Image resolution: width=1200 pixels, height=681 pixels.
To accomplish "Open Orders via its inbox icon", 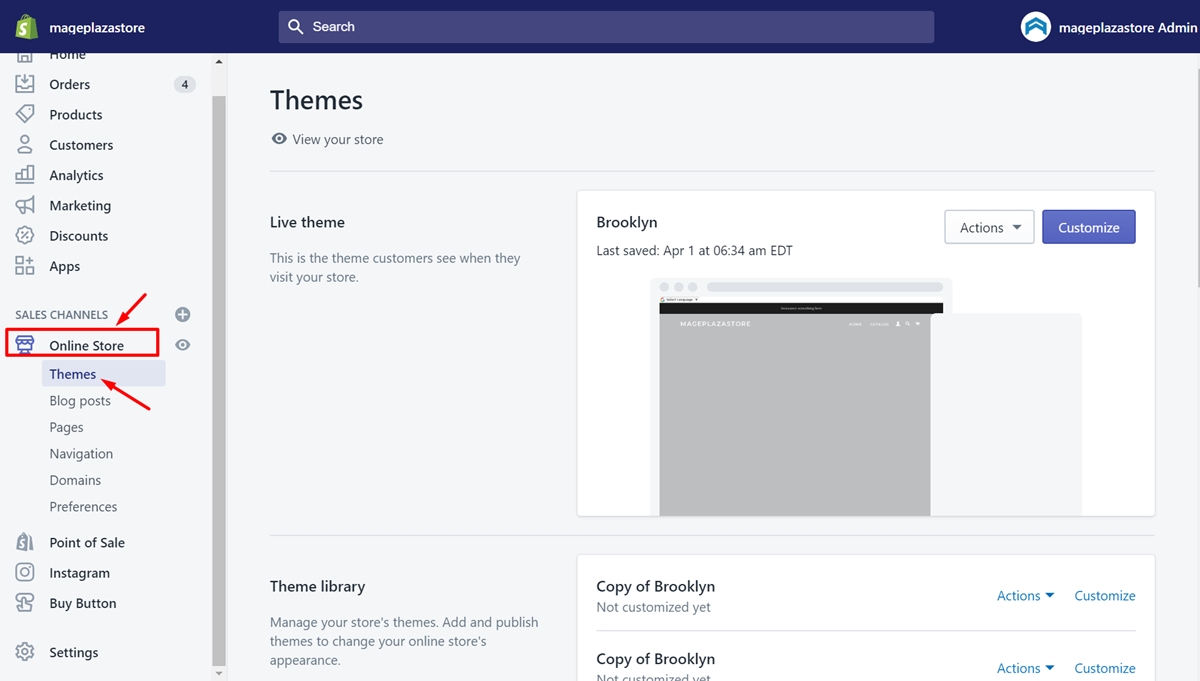I will click(x=25, y=84).
